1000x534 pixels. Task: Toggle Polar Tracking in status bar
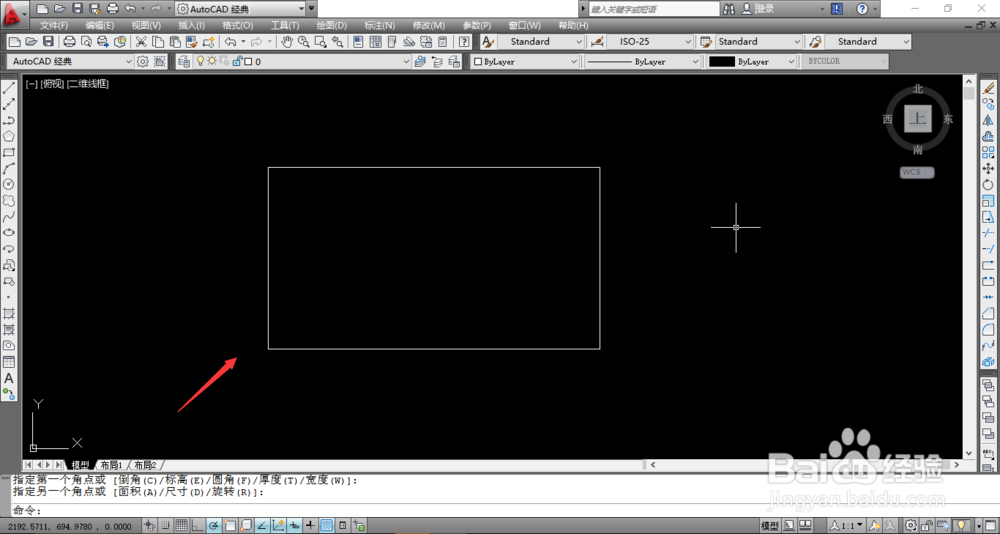[214, 526]
